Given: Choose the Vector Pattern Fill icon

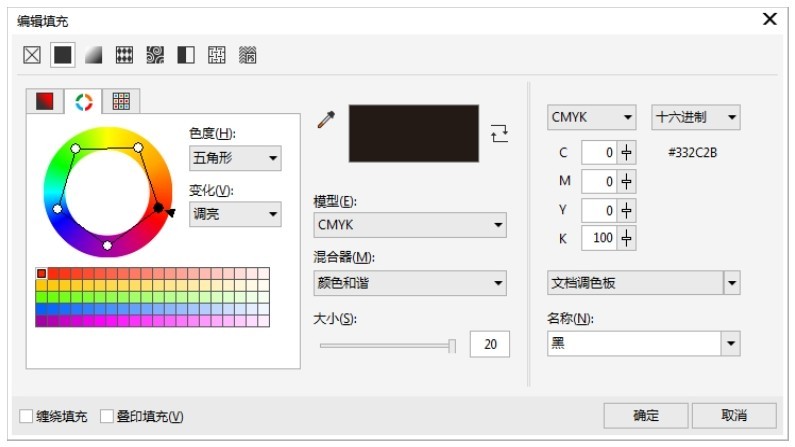Looking at the screenshot, I should pyautogui.click(x=124, y=55).
